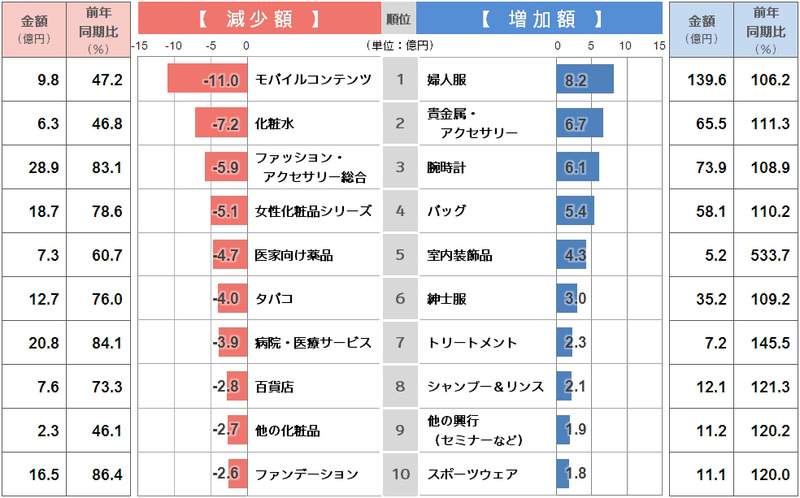Viewport: 800px width, 498px height.
Task: Click the red -11.0 bar for モバイルコンテンツ
Action: [x=206, y=80]
